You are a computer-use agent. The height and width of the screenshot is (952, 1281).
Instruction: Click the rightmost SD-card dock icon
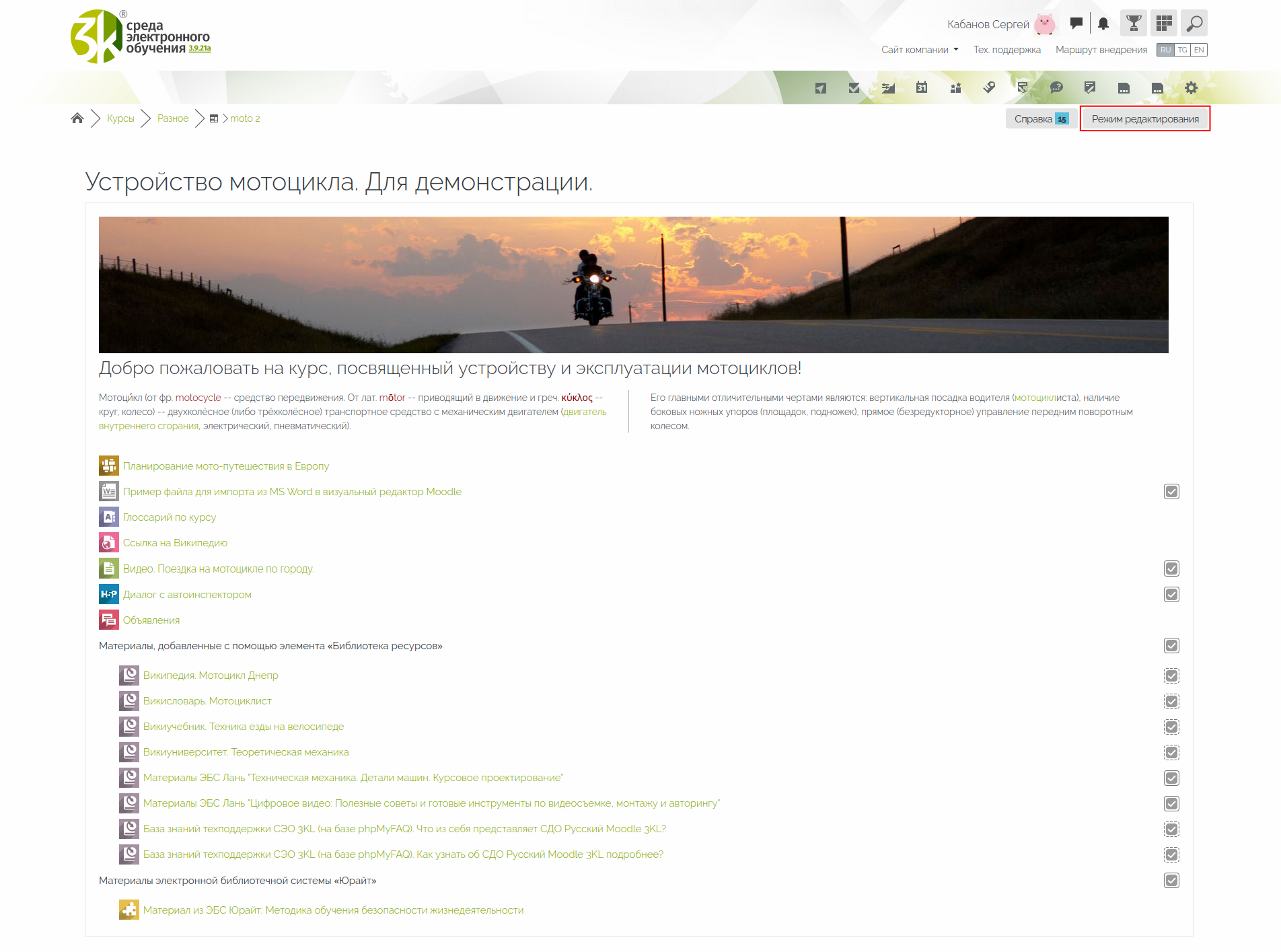point(1157,88)
